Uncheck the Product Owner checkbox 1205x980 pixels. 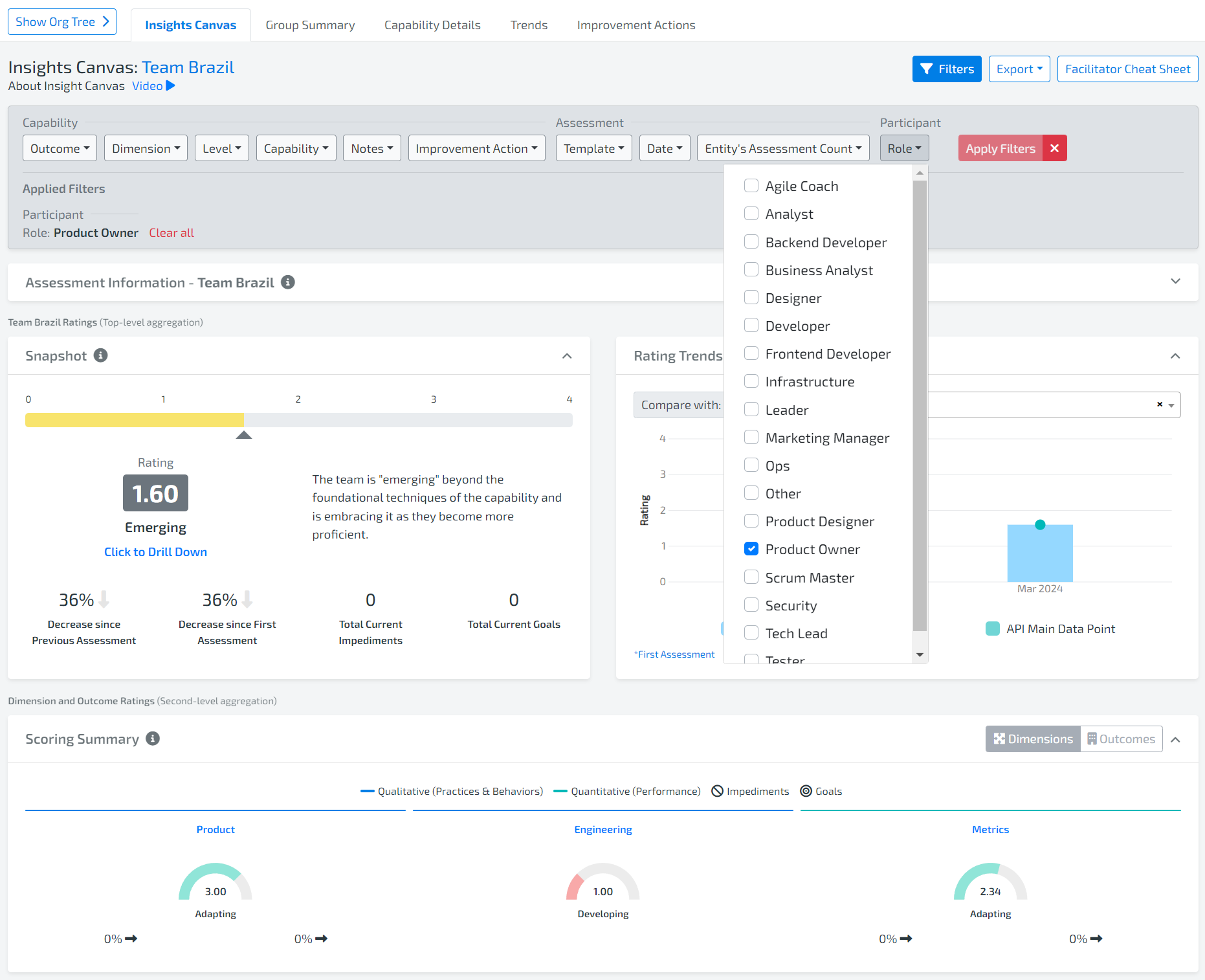751,549
